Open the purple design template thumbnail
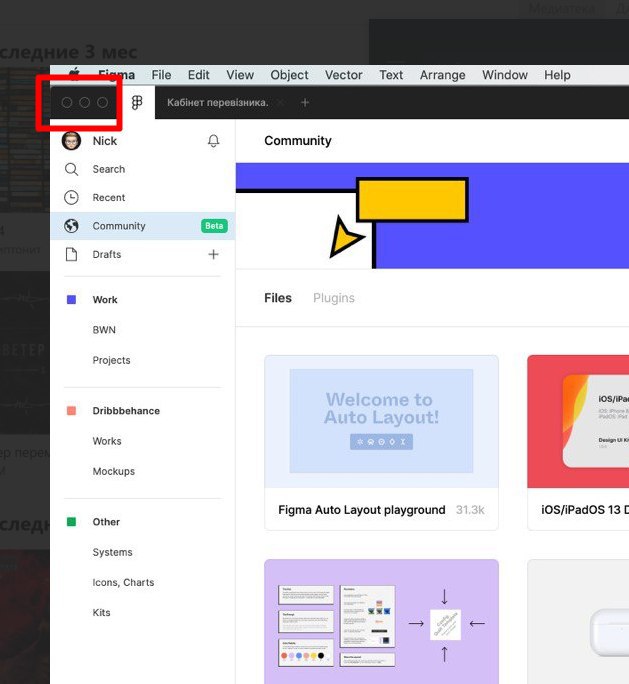 381,622
